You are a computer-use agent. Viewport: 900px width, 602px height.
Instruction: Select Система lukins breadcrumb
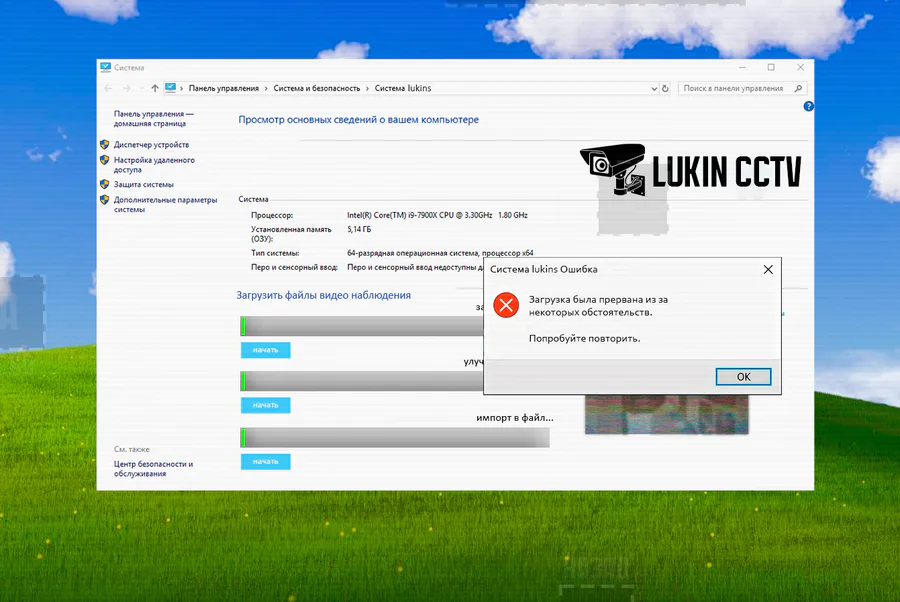pos(403,88)
